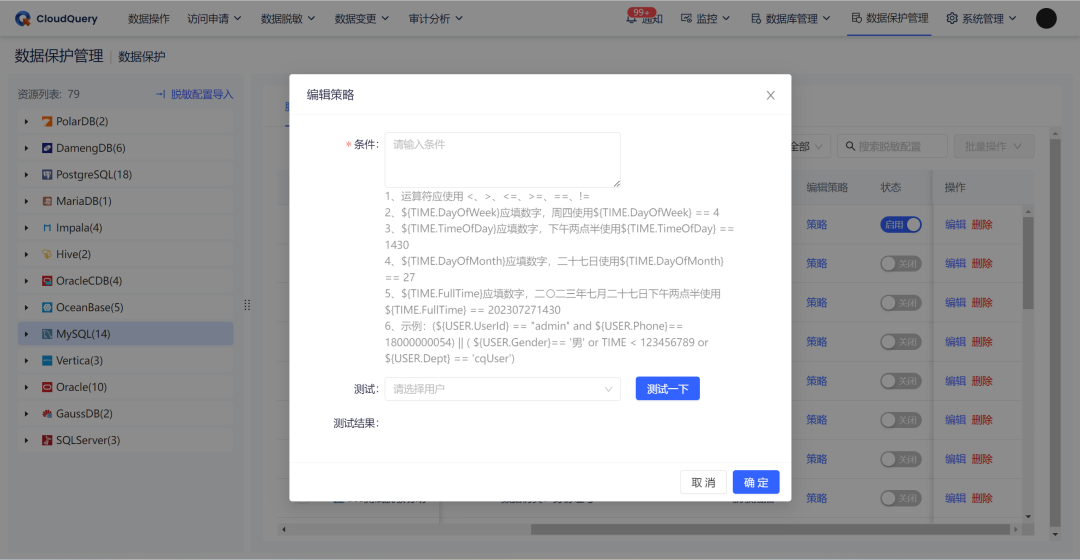
Task: Click the Vertica database icon
Action: coord(47,360)
